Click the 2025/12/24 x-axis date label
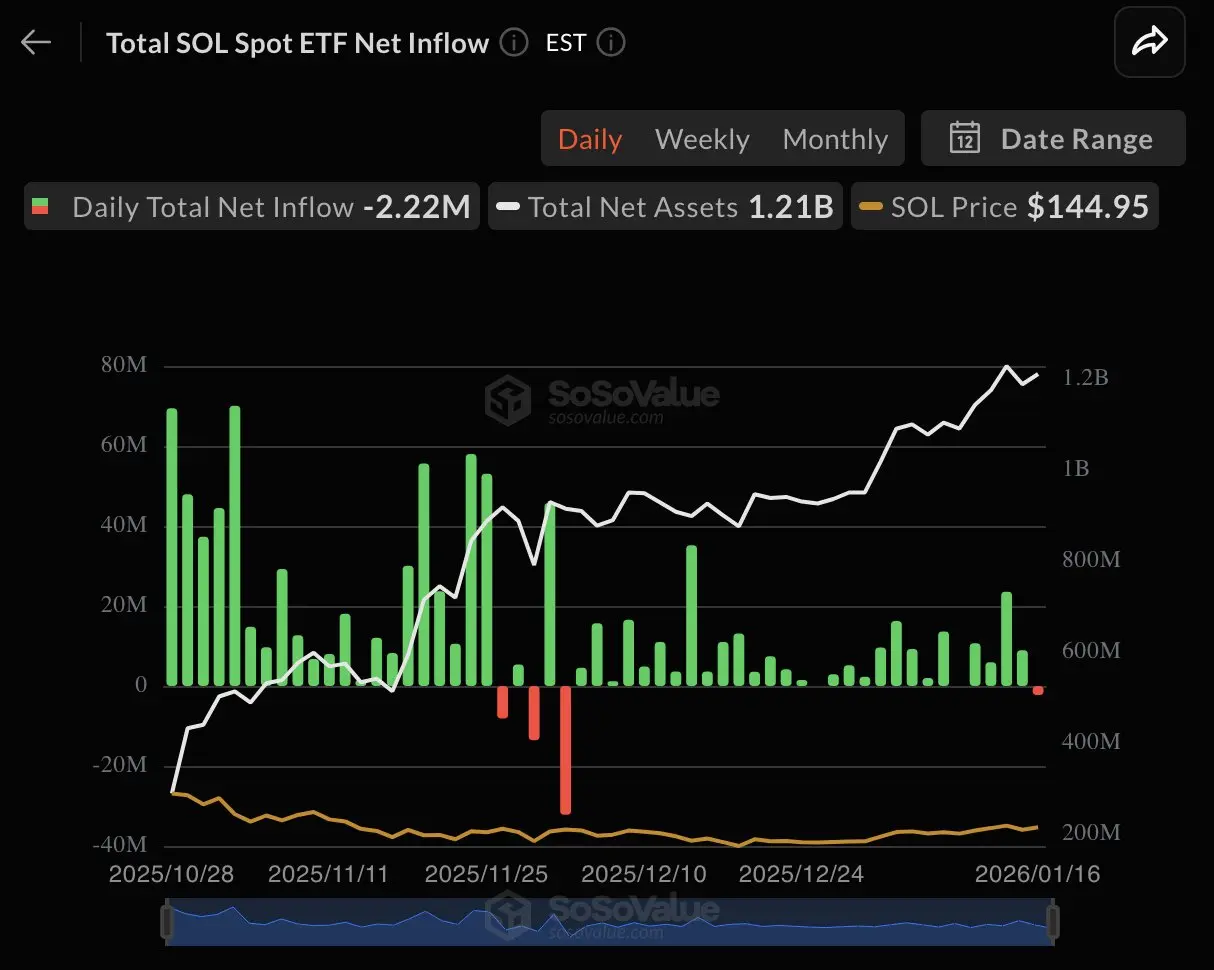The image size is (1214, 970). [x=801, y=874]
